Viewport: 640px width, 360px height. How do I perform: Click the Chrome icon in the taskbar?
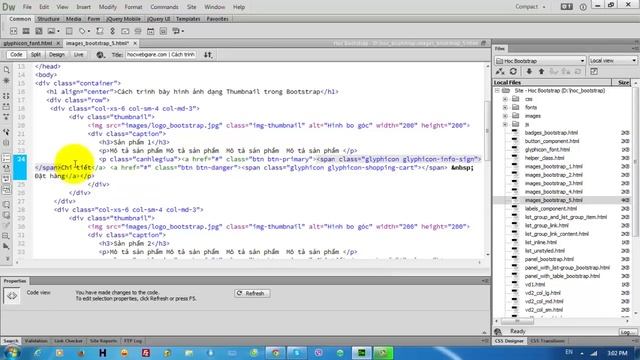coord(276,353)
